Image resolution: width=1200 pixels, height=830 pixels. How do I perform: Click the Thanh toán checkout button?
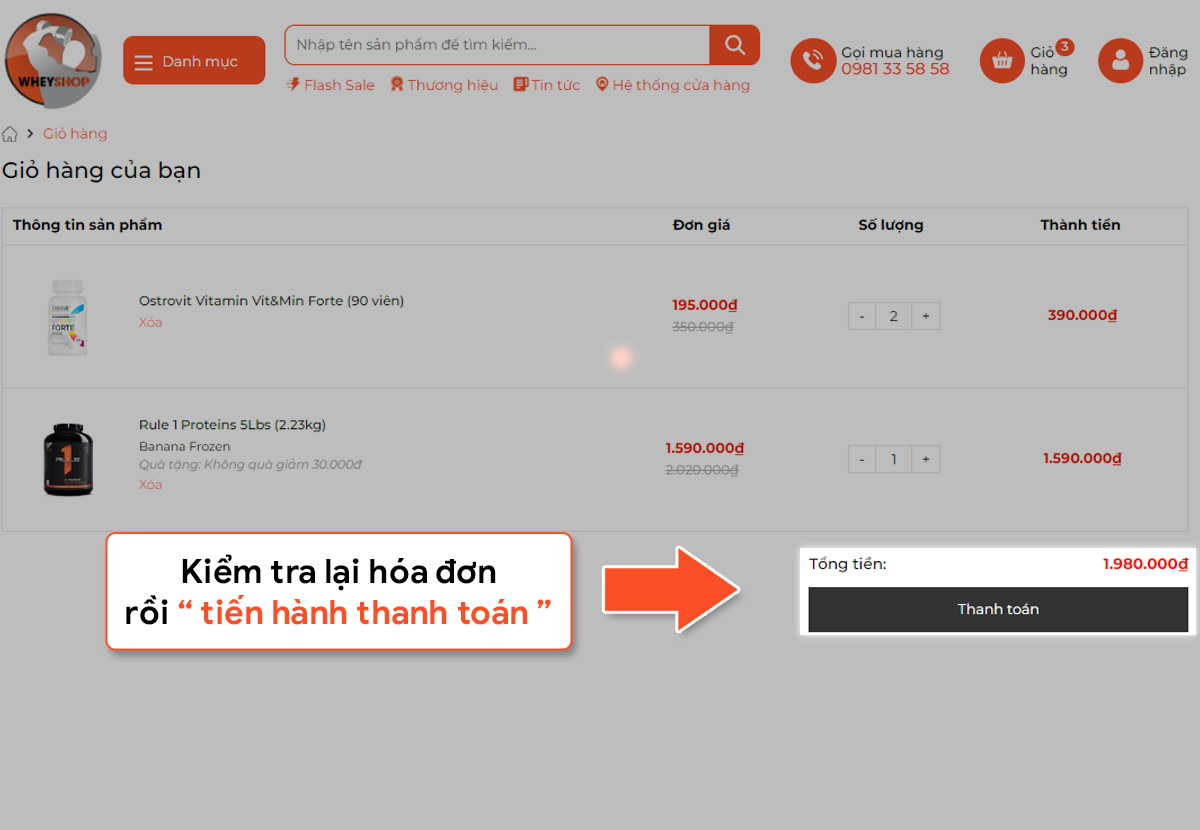pos(998,609)
